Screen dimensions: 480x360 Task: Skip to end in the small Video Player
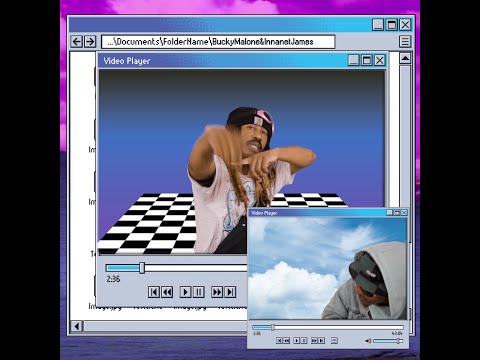(321, 341)
